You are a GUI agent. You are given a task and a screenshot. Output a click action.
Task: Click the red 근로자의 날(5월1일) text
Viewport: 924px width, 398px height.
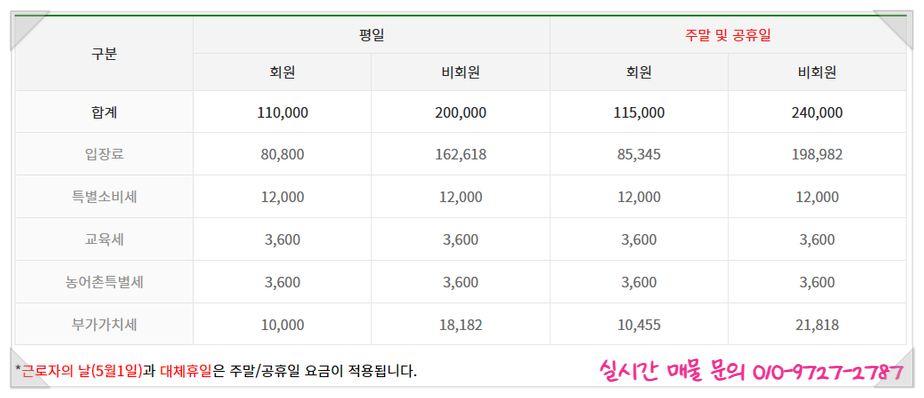pos(82,371)
